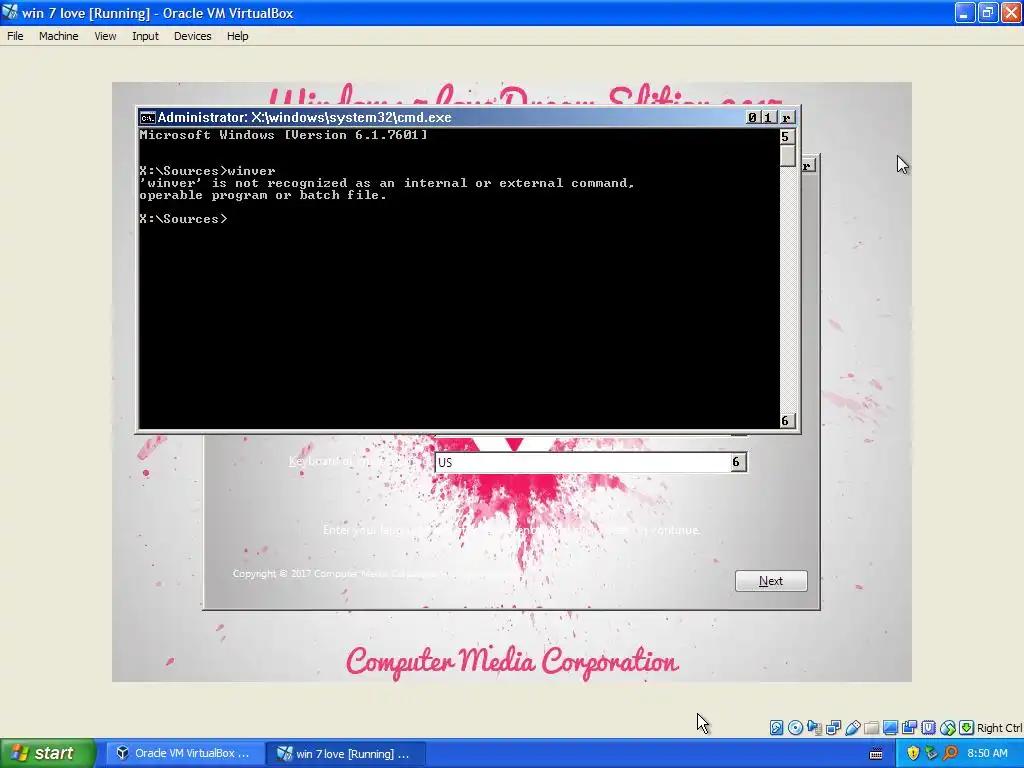Click the display status icon in VirtualBox
Screen dimensions: 1024x768
coord(890,728)
